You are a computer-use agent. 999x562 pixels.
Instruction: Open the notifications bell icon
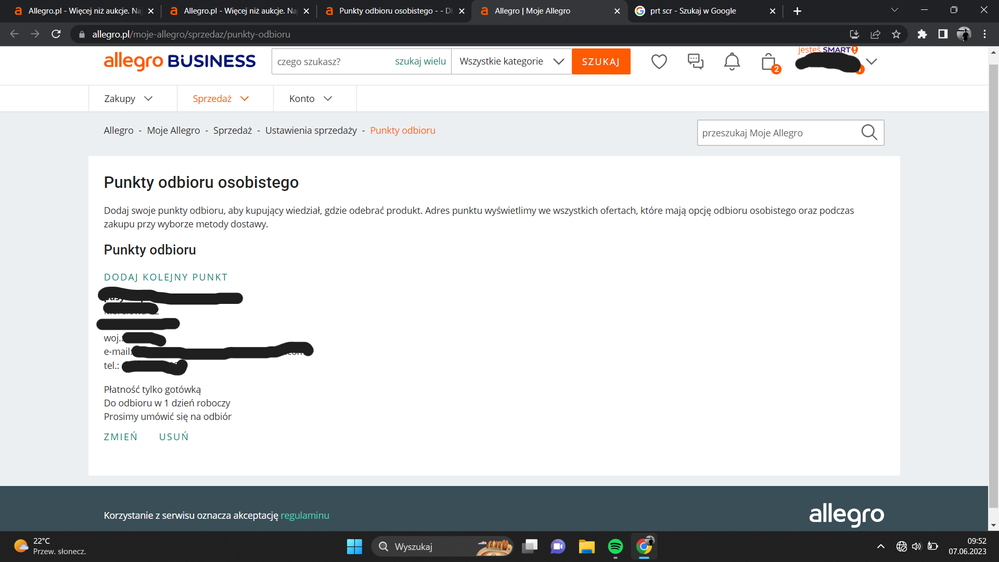(x=732, y=62)
